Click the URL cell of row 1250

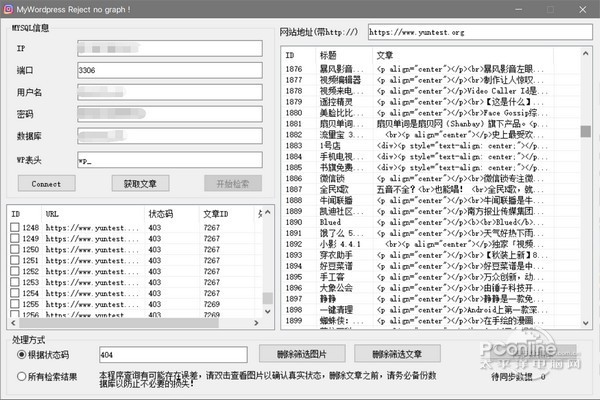[92, 250]
